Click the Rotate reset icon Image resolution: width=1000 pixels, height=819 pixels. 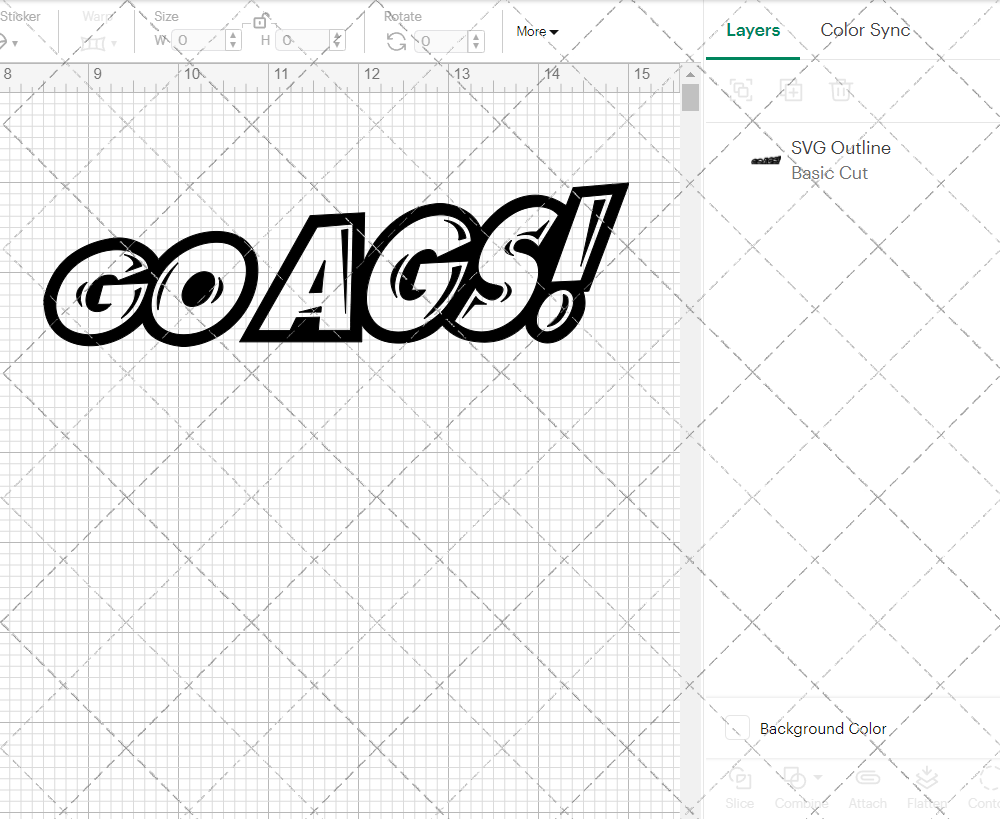tap(397, 40)
